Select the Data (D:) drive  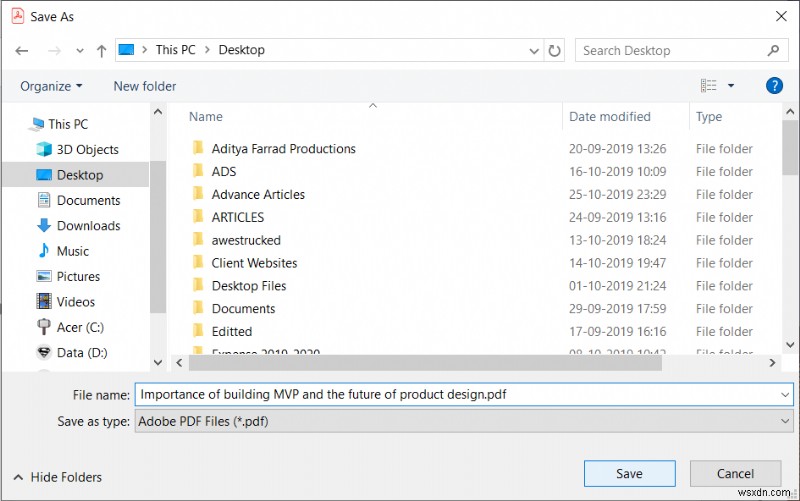coord(72,353)
